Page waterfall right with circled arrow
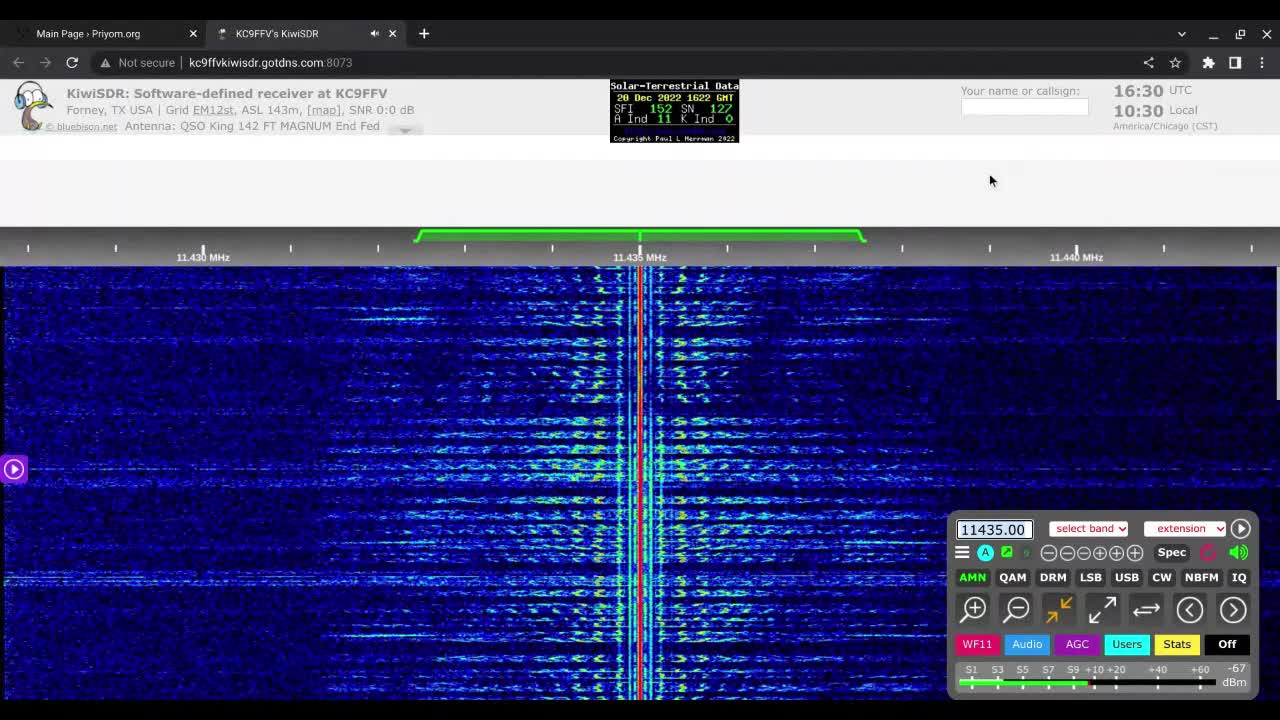The width and height of the screenshot is (1280, 720). [x=1233, y=609]
